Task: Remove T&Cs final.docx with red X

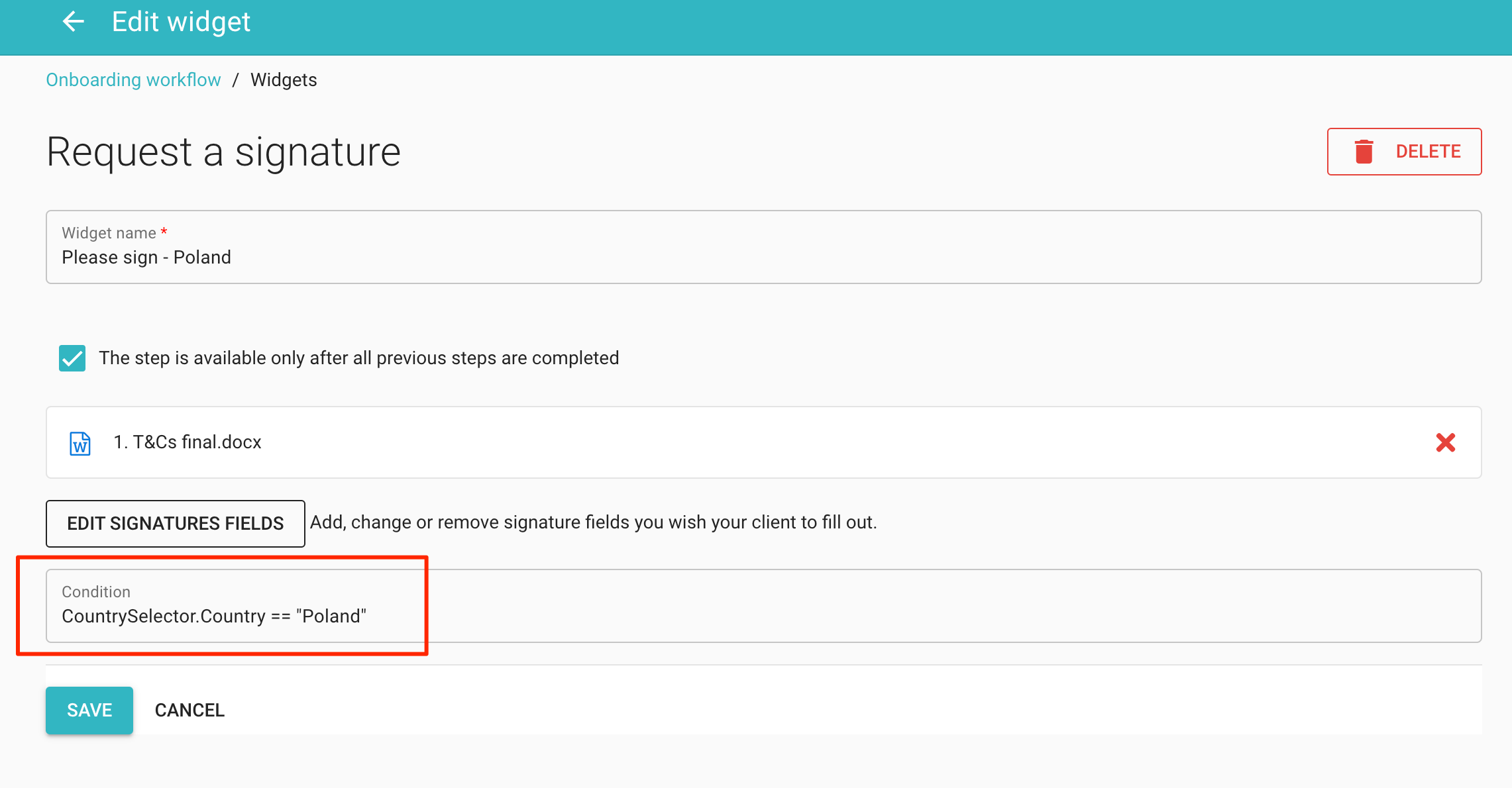Action: 1445,442
